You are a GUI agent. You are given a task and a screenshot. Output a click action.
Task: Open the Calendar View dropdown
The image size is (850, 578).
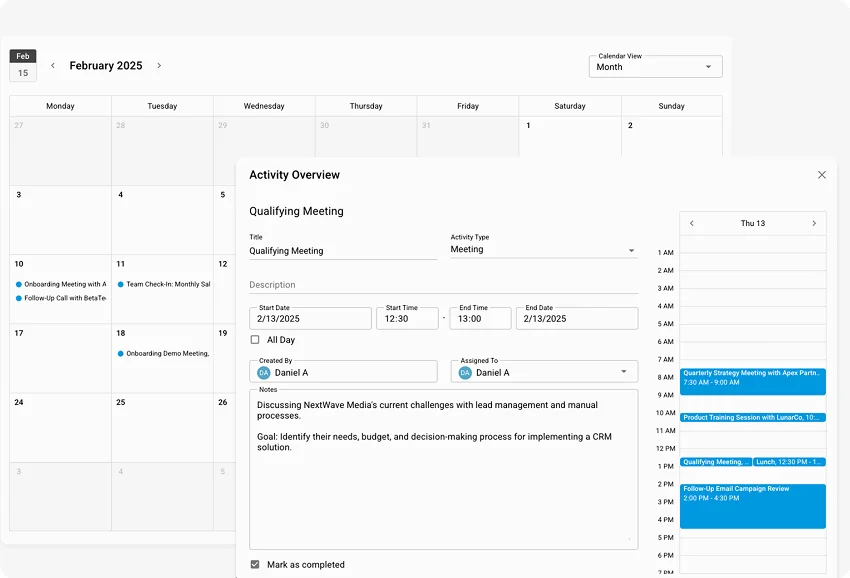655,67
